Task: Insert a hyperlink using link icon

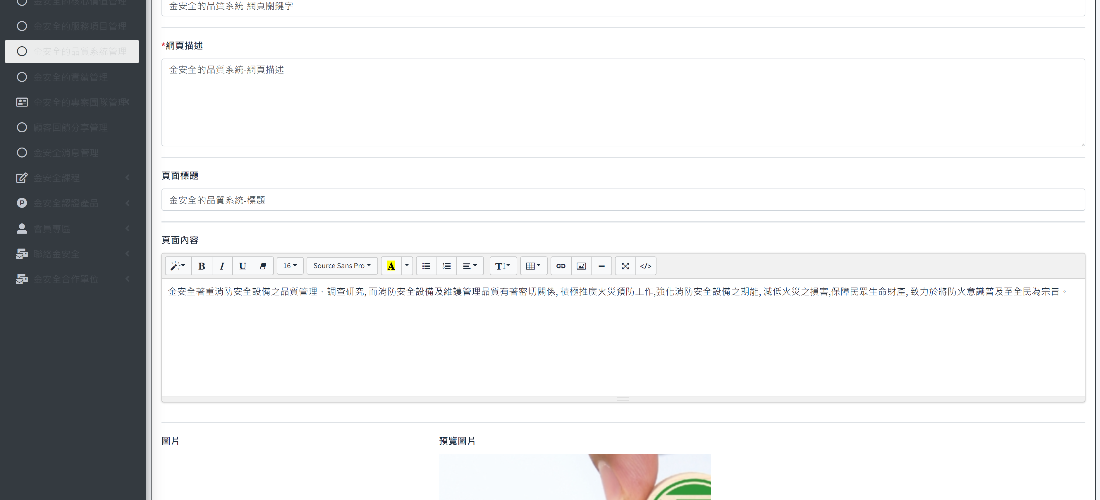Action: (x=560, y=266)
